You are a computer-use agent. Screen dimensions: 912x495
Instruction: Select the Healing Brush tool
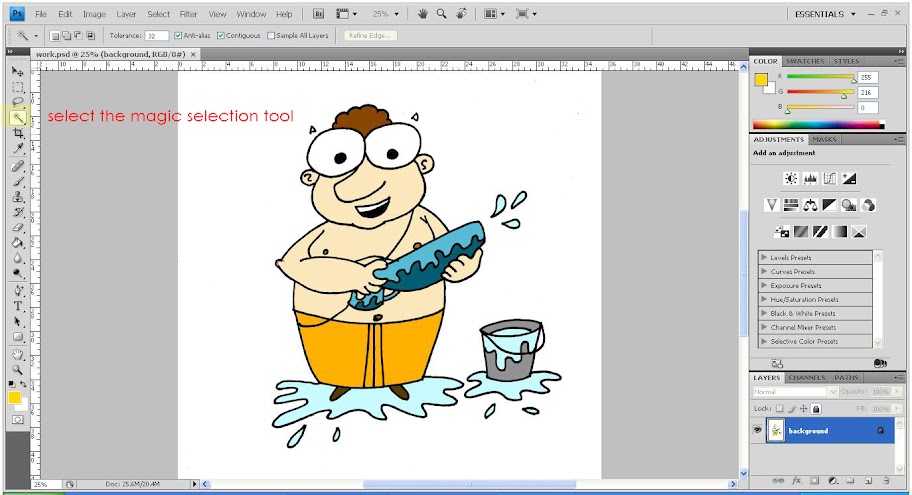point(17,166)
